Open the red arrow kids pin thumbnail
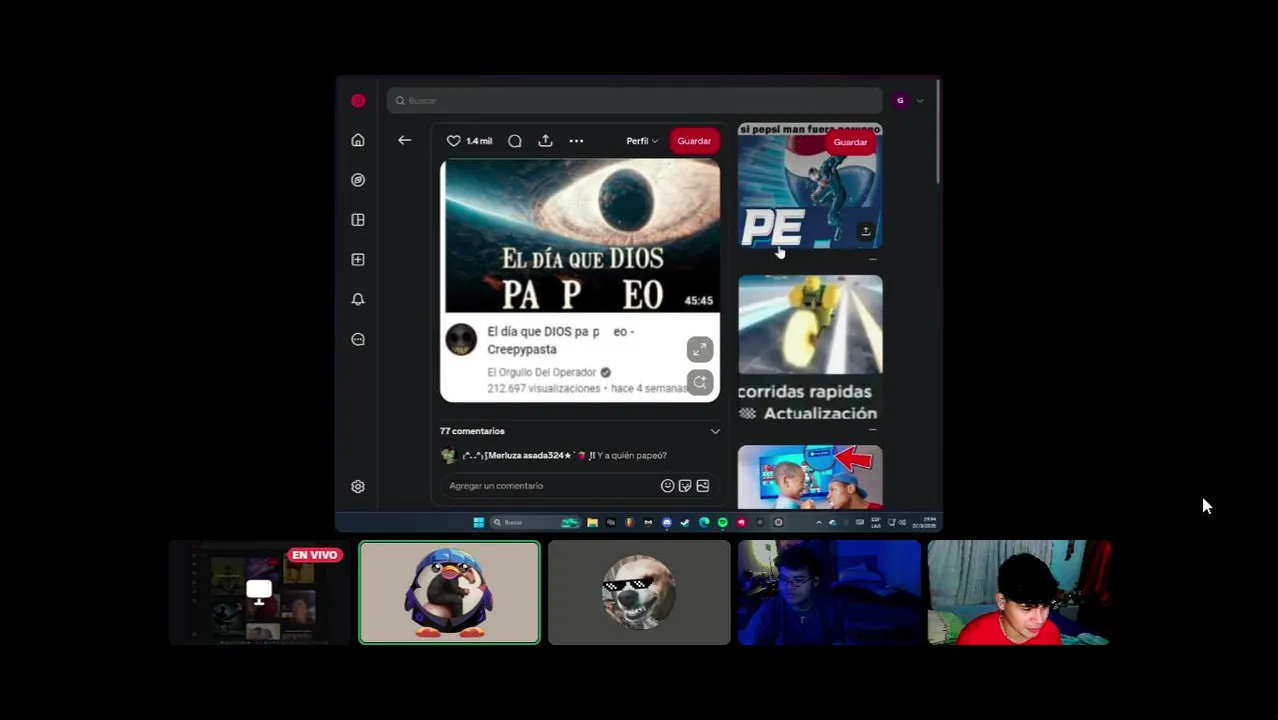The image size is (1278, 720). (x=810, y=478)
